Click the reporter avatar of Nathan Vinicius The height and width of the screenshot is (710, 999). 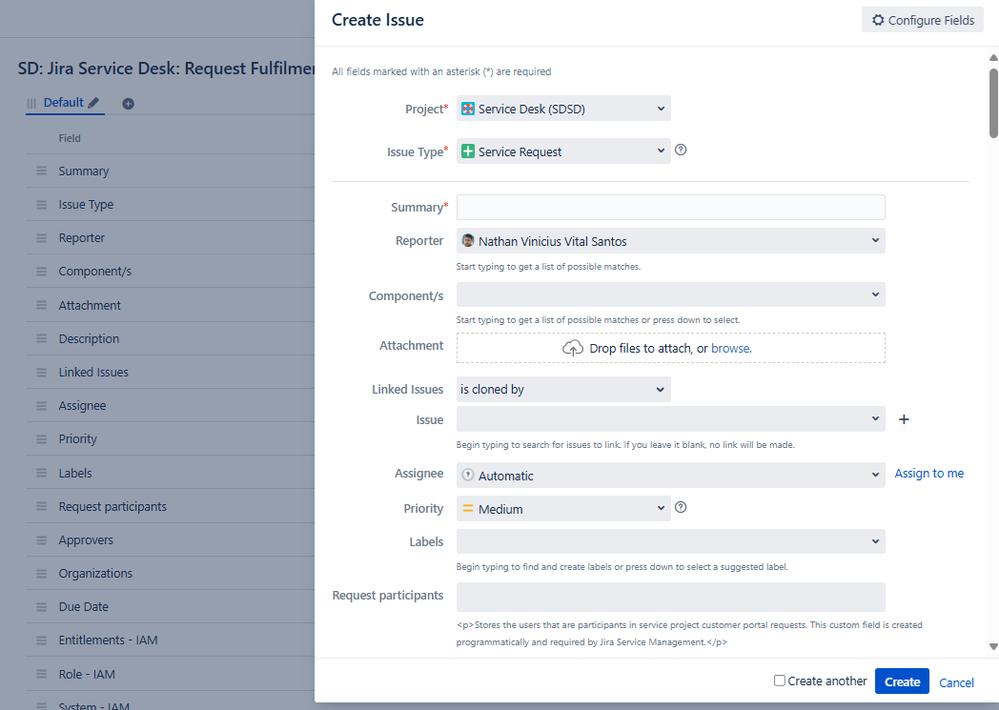tap(468, 240)
